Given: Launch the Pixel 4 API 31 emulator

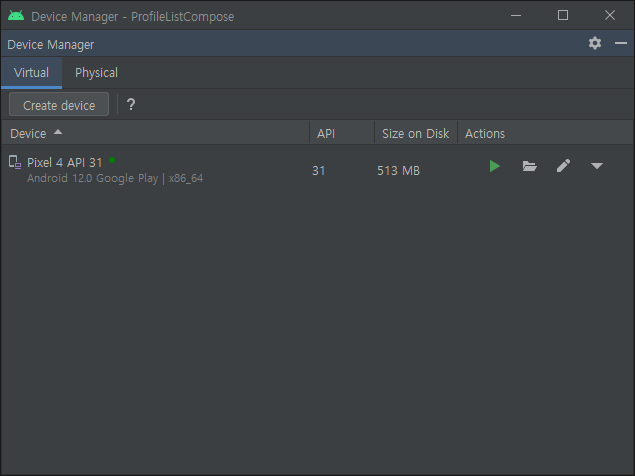Looking at the screenshot, I should tap(494, 166).
